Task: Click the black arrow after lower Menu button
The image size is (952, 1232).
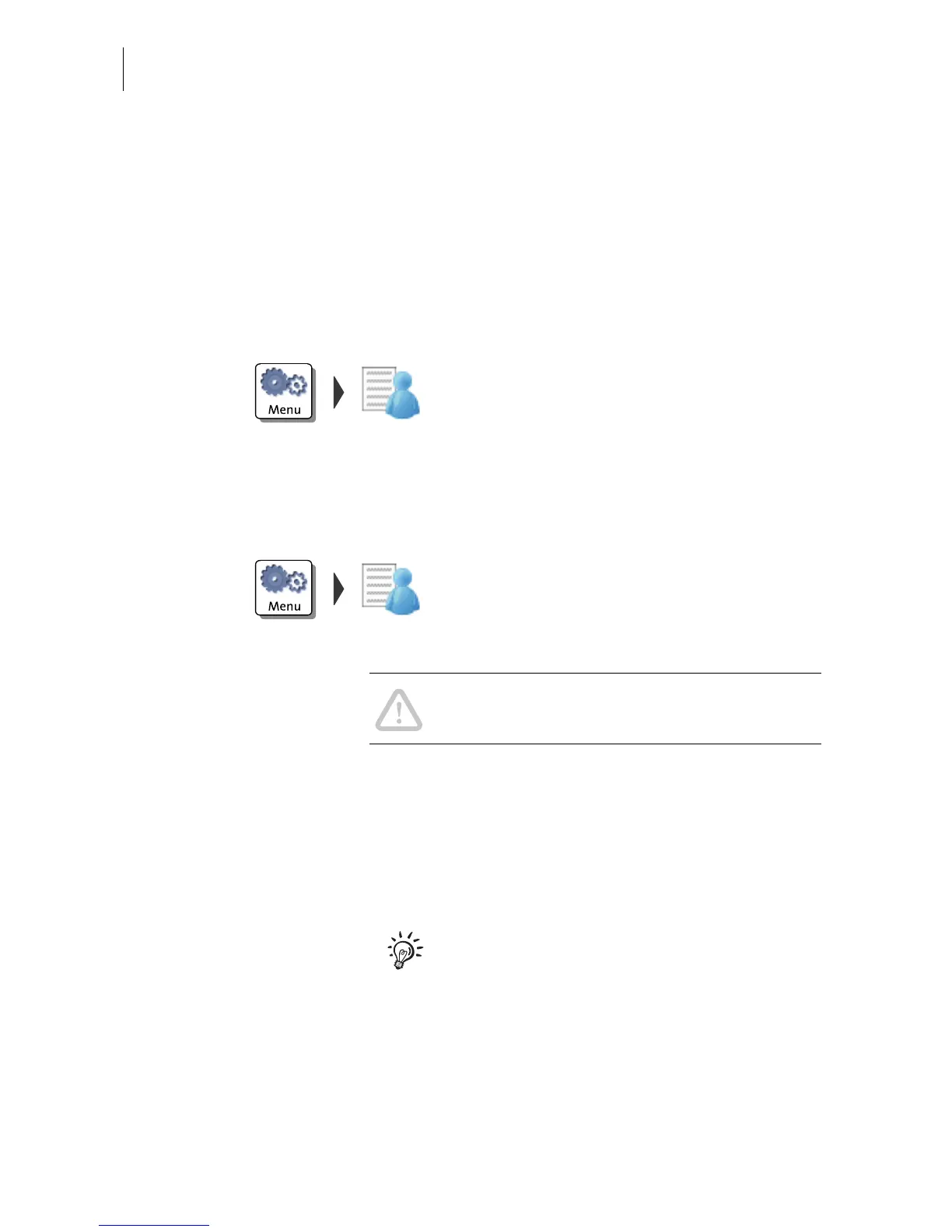Action: (x=338, y=590)
